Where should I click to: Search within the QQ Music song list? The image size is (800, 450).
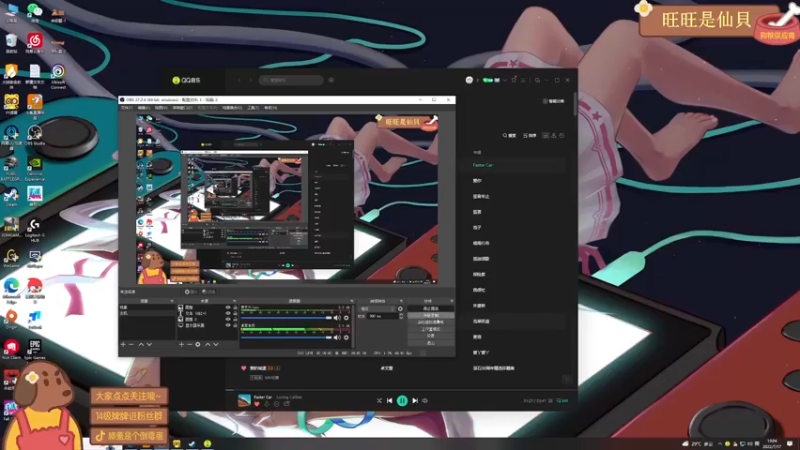[509, 135]
